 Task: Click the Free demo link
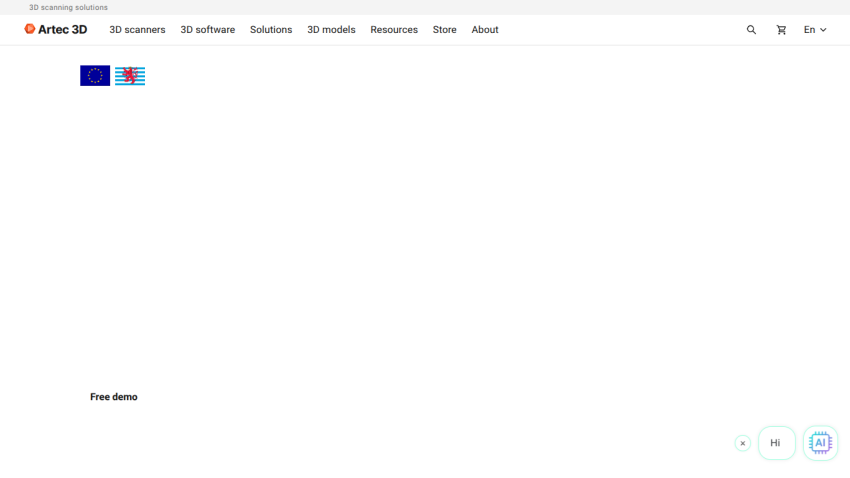[x=114, y=397]
